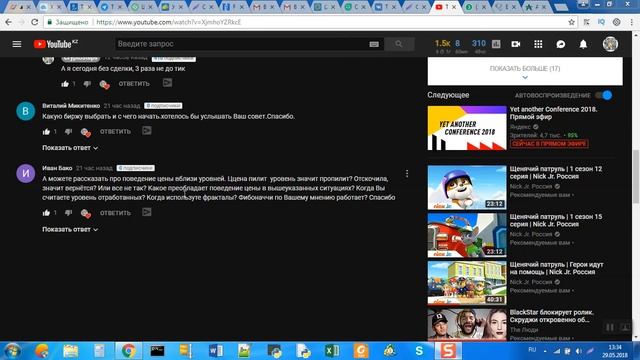
Task: Dislike the top comment about 'без сделки'
Action: point(87,84)
